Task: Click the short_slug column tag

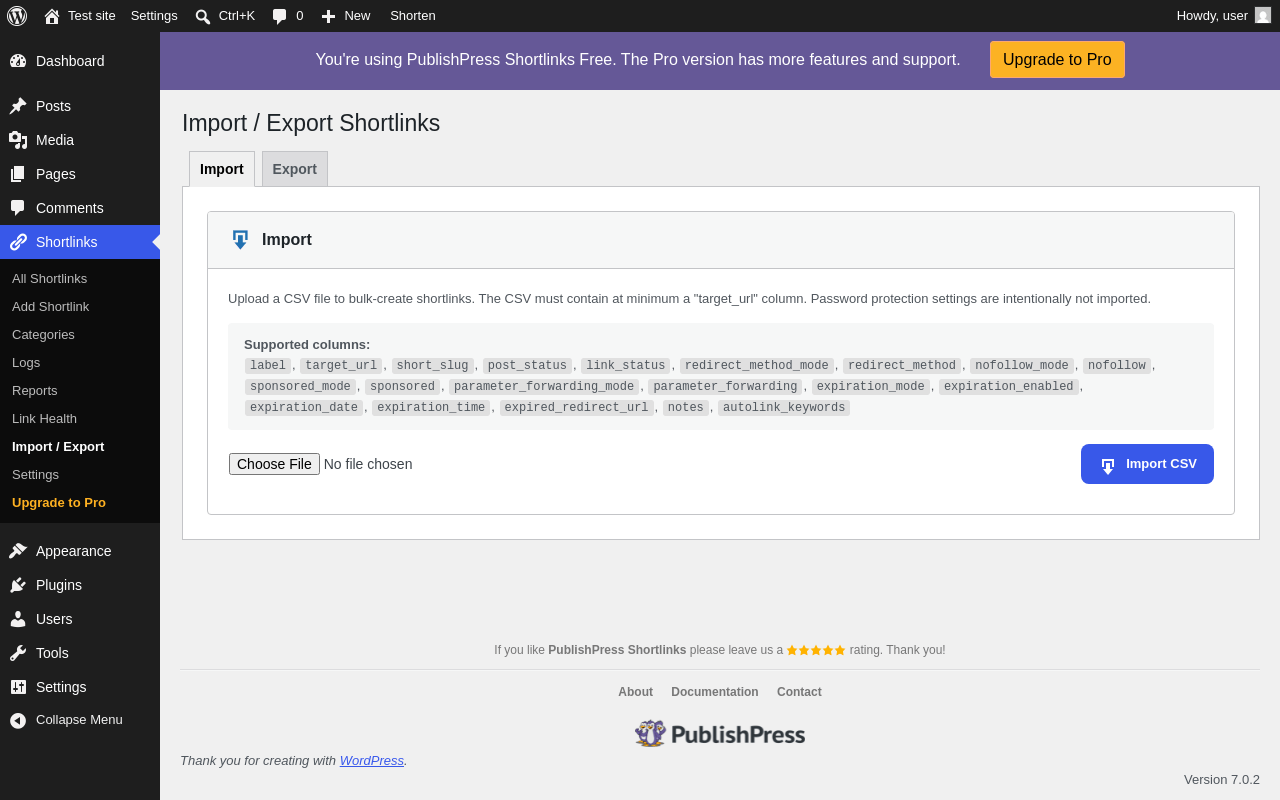Action: click(433, 366)
